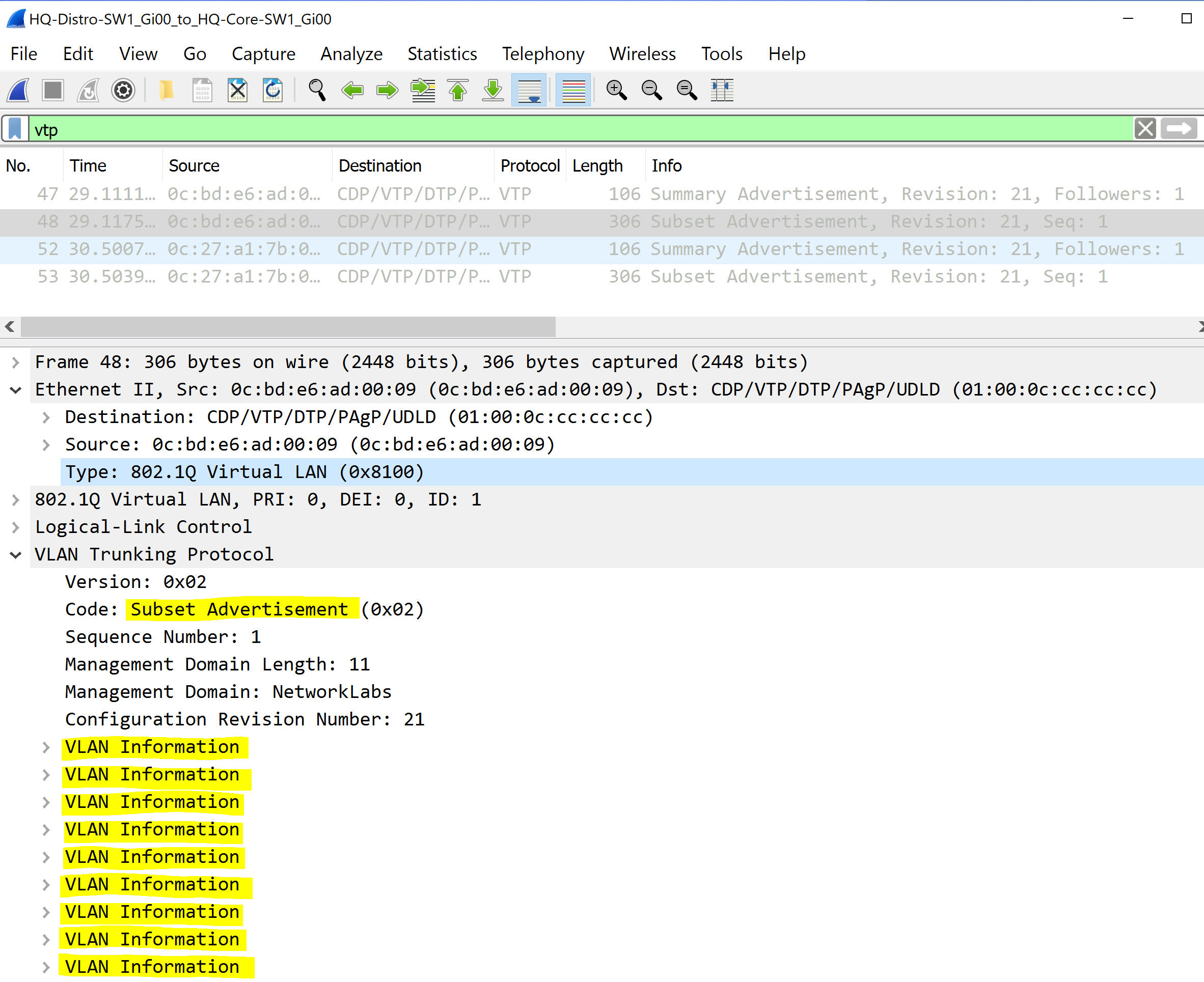Screen dimensions: 1204x982
Task: Select the Type 802.1Q Virtual LAN line
Action: 632,472
